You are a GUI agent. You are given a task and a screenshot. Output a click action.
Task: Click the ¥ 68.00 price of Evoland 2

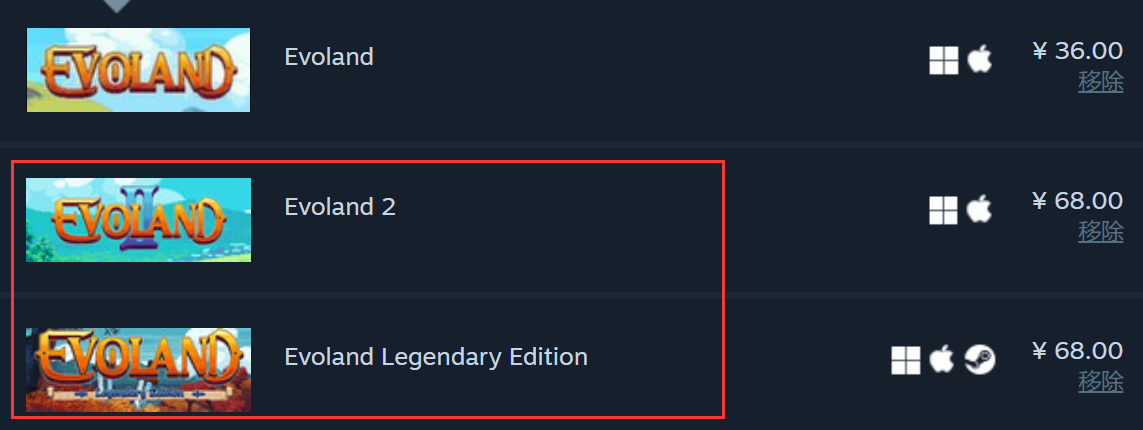click(x=1078, y=201)
